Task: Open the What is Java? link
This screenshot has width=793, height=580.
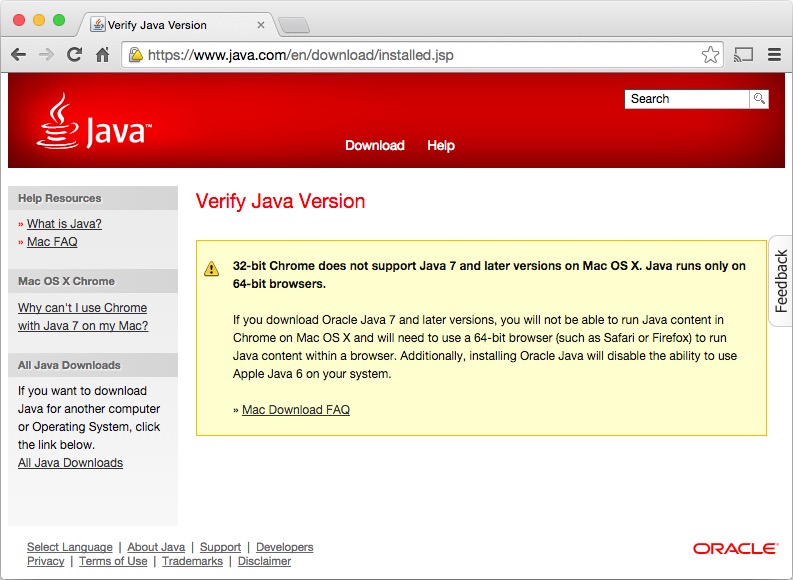Action: click(64, 224)
